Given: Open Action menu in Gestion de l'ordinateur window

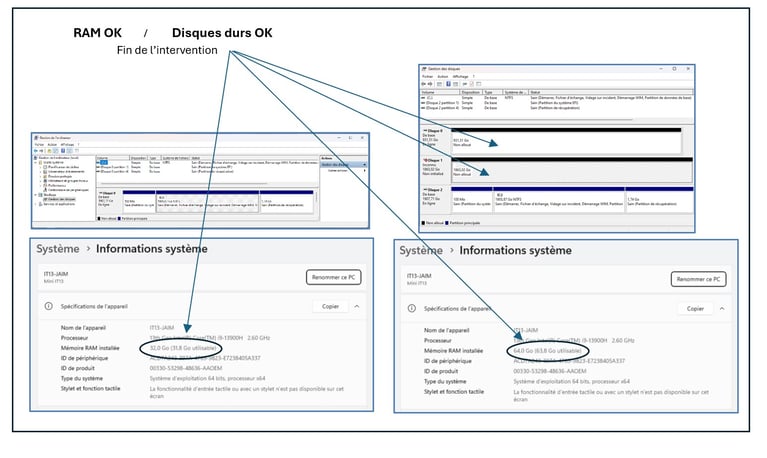Looking at the screenshot, I should (52, 144).
